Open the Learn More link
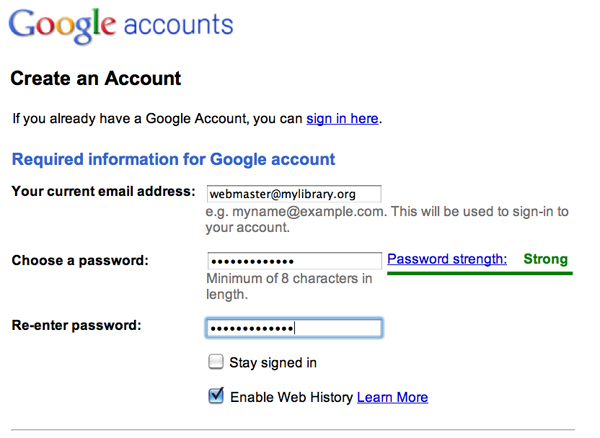600x438 pixels. [392, 397]
